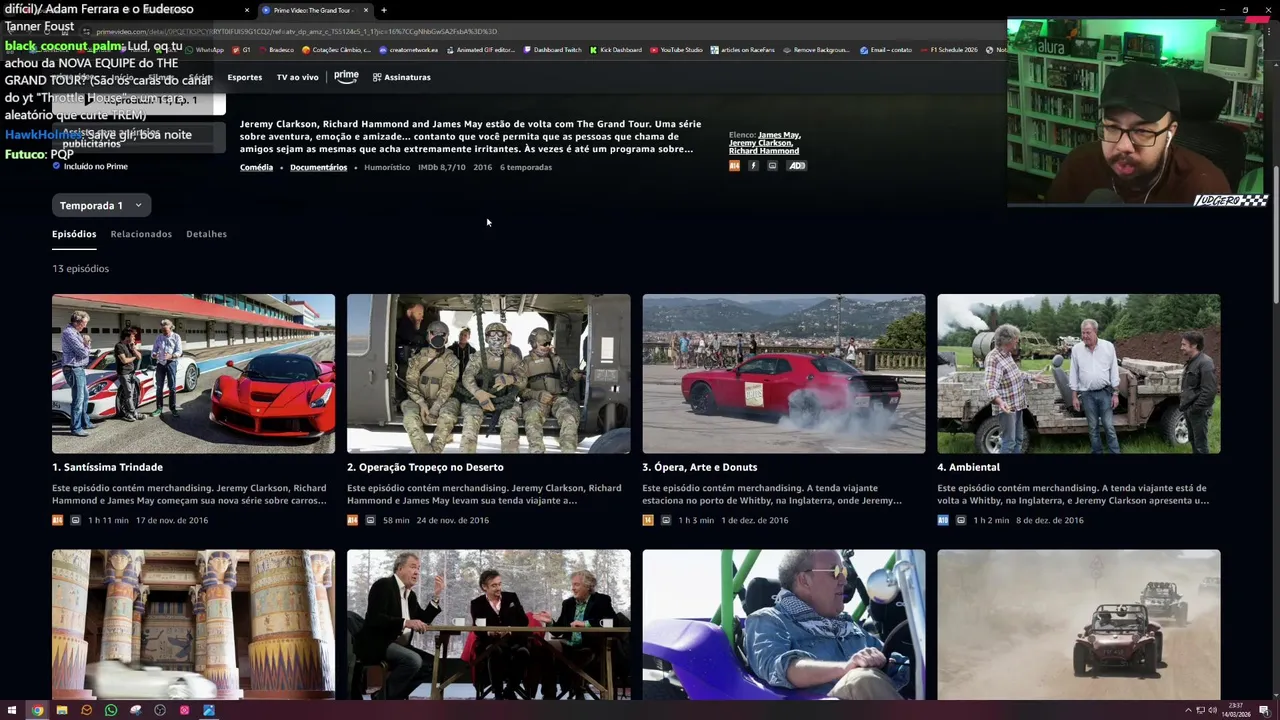Select the Episódios tab
Image resolution: width=1280 pixels, height=720 pixels.
coord(74,234)
